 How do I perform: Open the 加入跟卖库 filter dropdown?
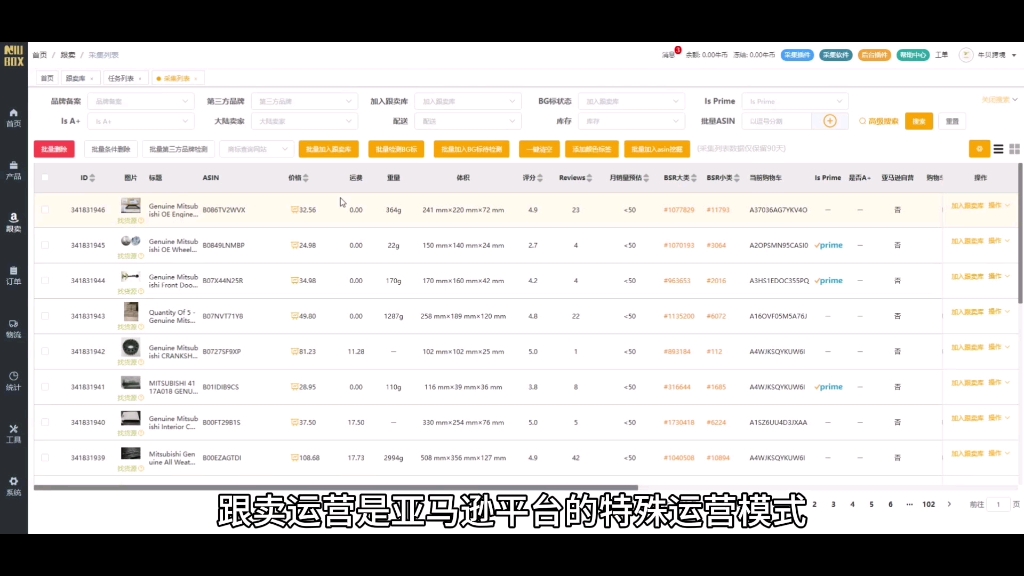[468, 101]
